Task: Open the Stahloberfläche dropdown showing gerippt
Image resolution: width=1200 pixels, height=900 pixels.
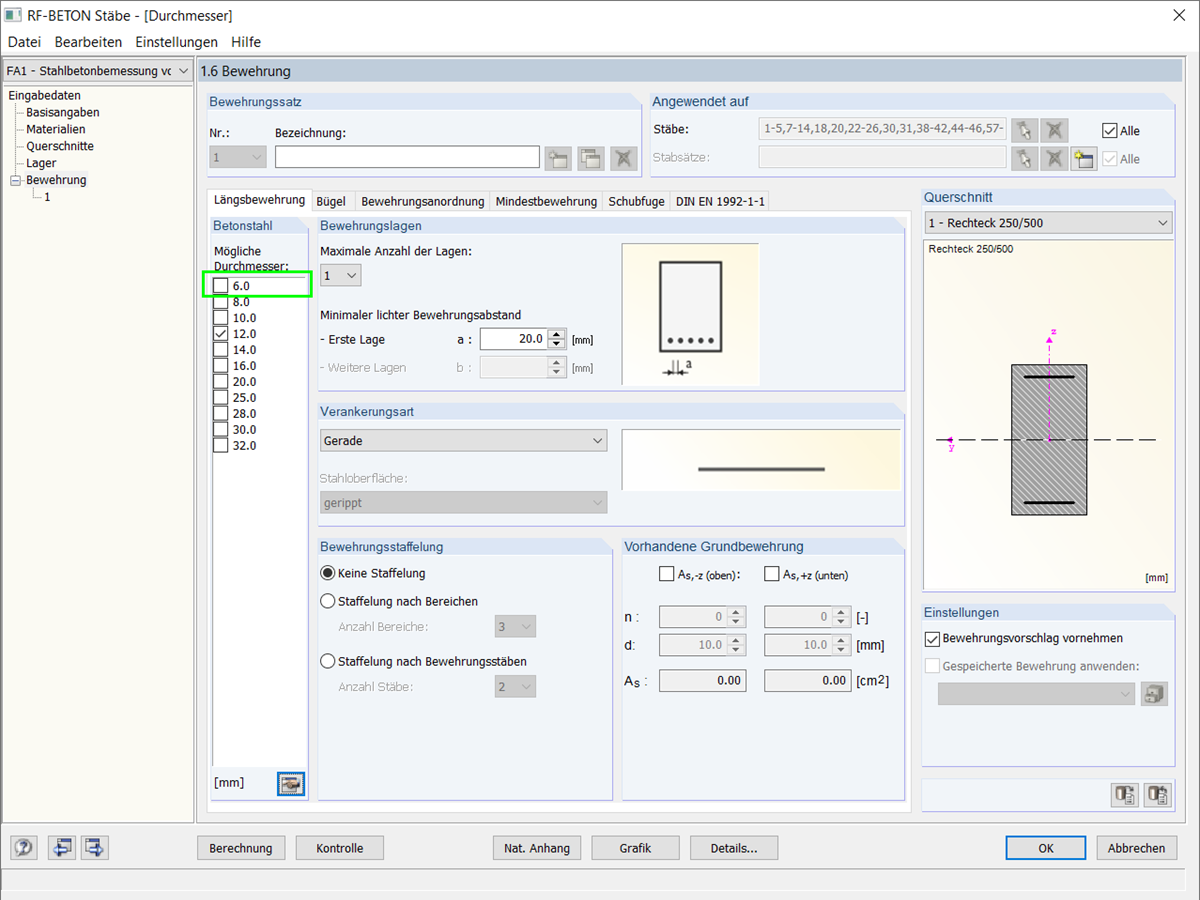Action: (x=463, y=503)
